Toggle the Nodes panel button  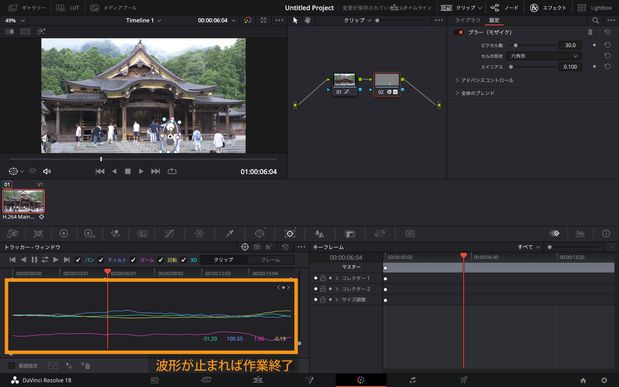click(504, 8)
